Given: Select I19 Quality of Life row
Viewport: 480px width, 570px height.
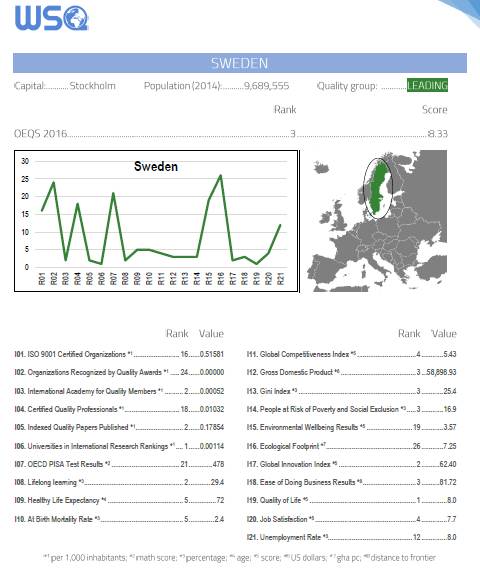Looking at the screenshot, I should click(x=351, y=500).
